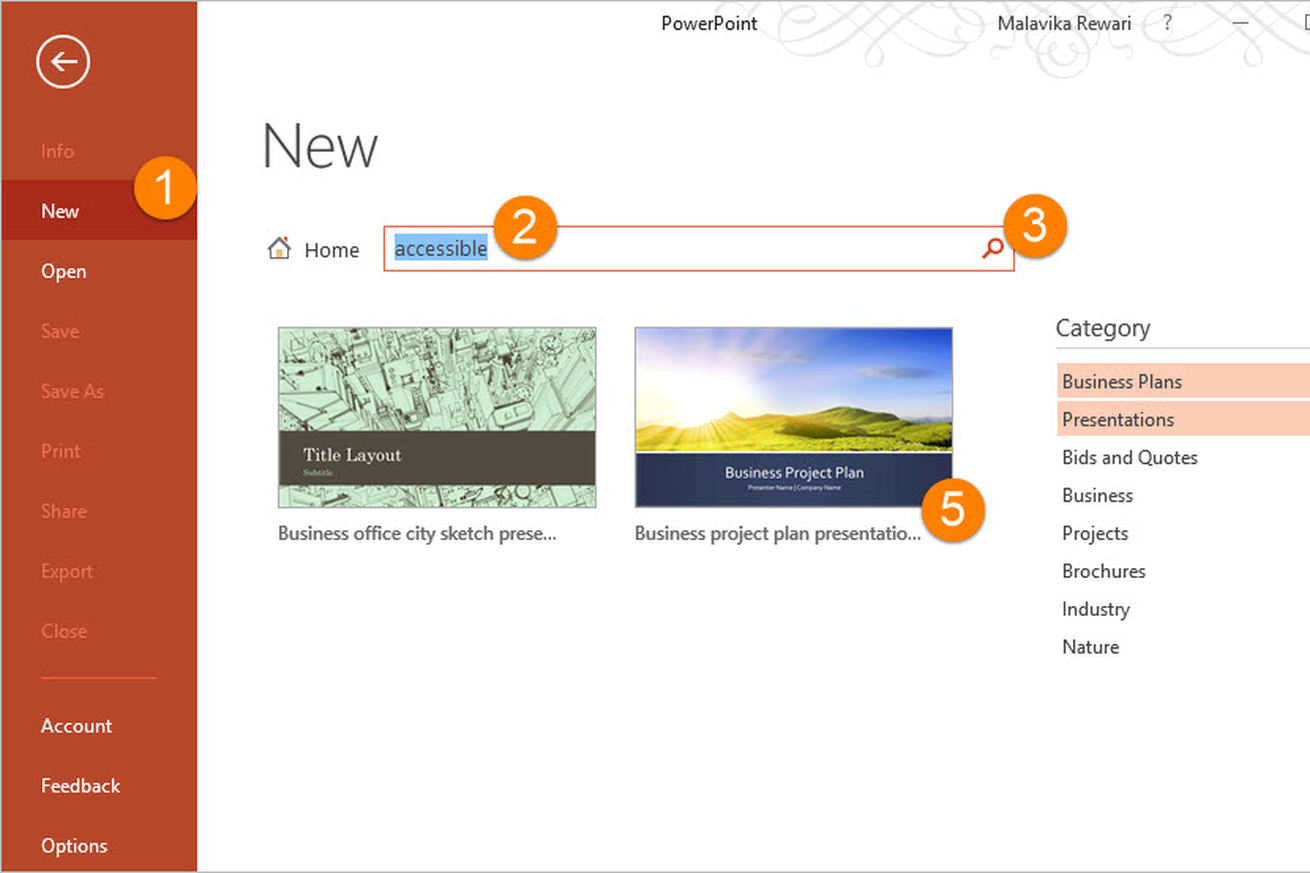Open the Print section icon panel

60,451
